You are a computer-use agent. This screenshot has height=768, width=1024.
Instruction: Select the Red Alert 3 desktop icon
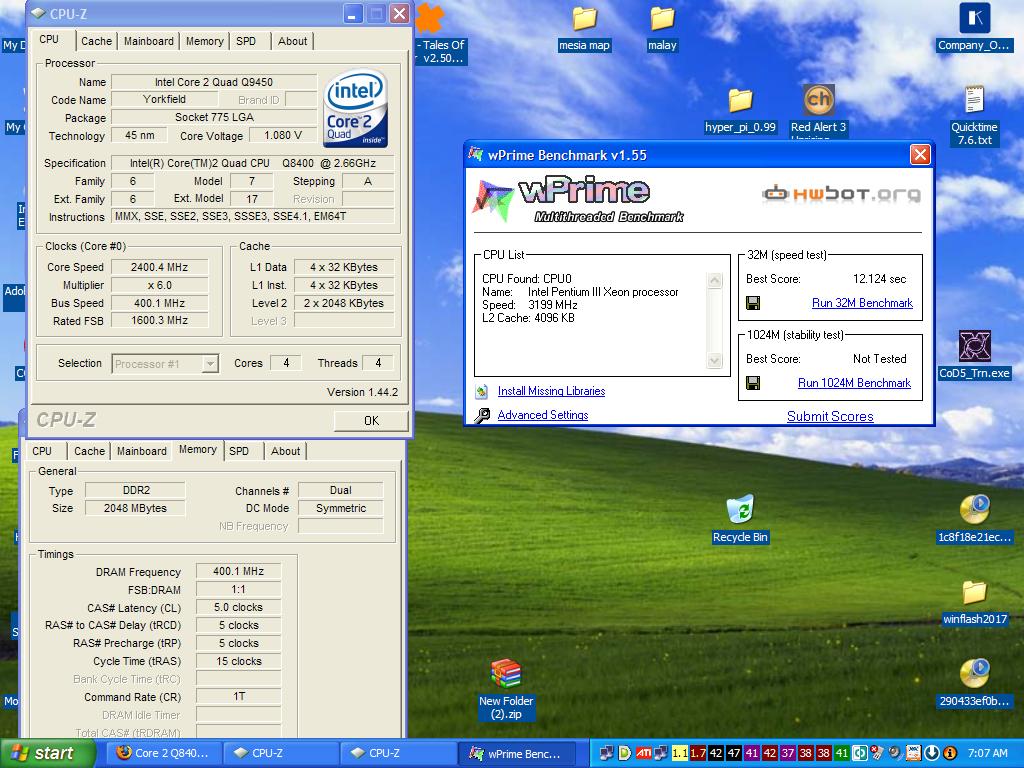(x=818, y=100)
